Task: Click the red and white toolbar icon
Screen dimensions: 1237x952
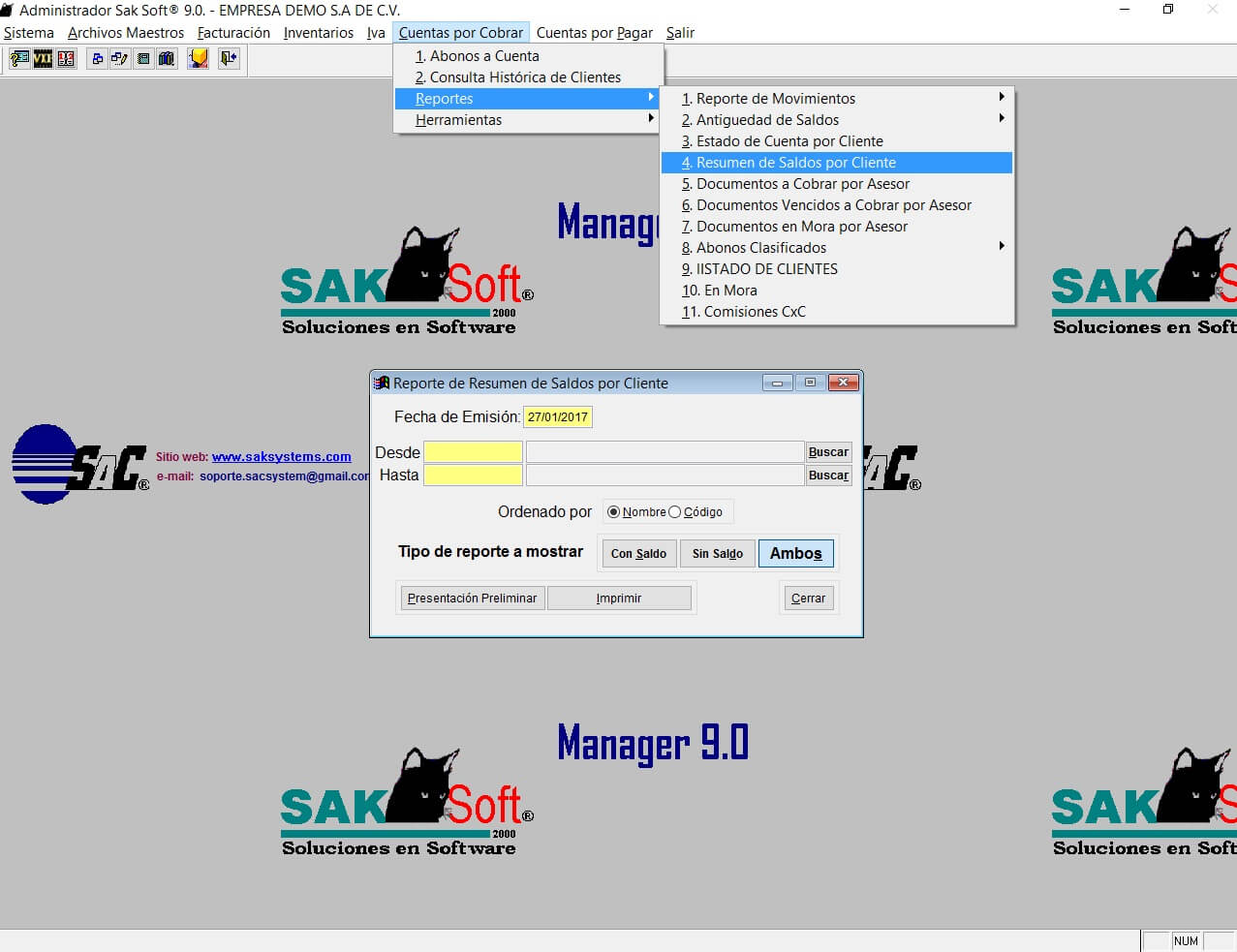Action: [66, 59]
